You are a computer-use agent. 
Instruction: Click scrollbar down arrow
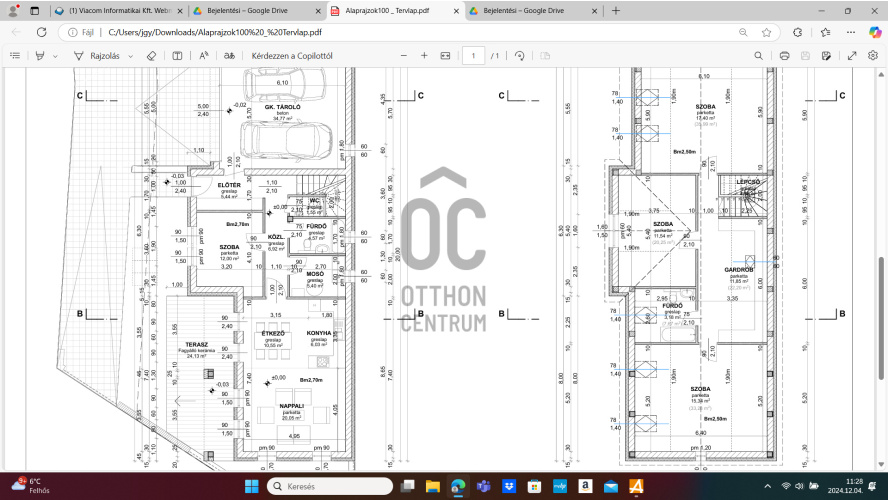881,465
